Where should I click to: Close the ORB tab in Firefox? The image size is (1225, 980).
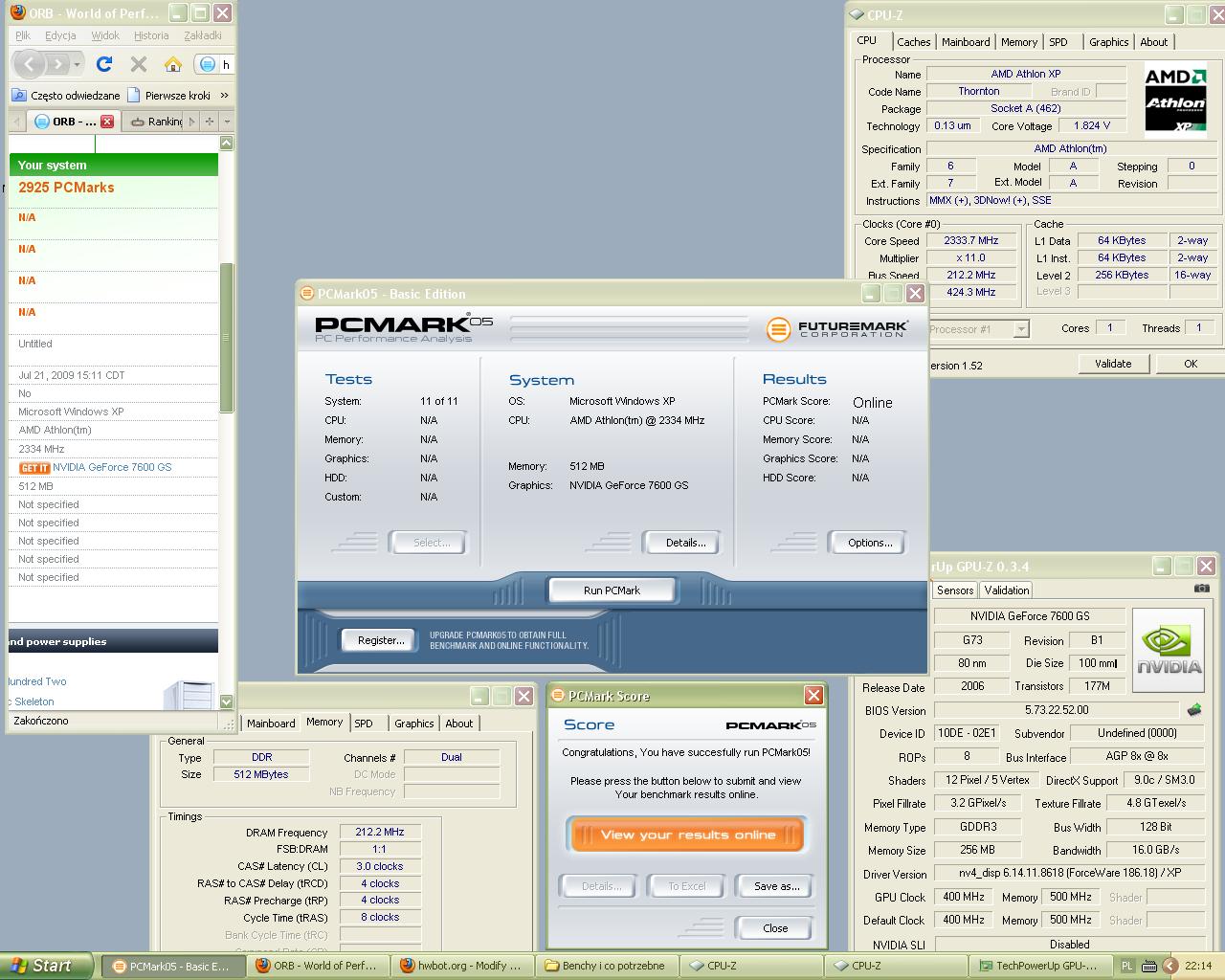click(107, 122)
